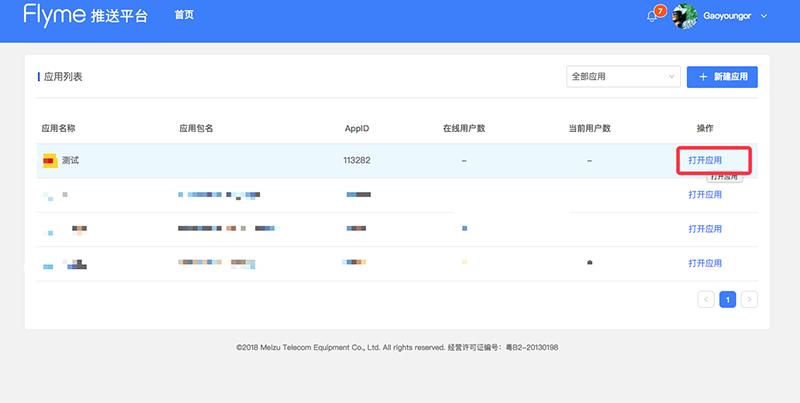Click the Gaoyoungor user avatar
This screenshot has height=403, width=800.
[684, 16]
